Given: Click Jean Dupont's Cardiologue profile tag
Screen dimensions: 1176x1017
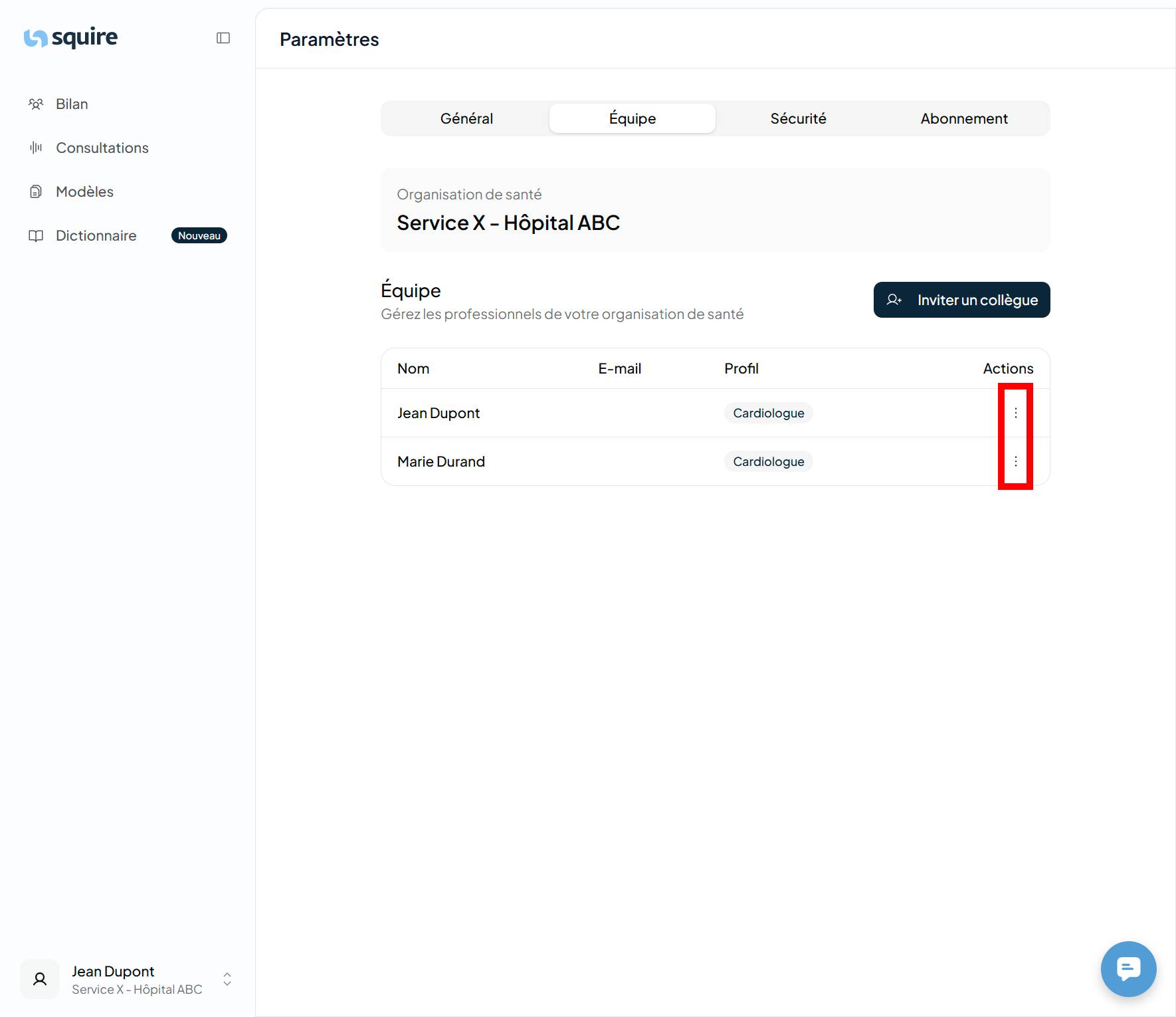Looking at the screenshot, I should coord(768,413).
